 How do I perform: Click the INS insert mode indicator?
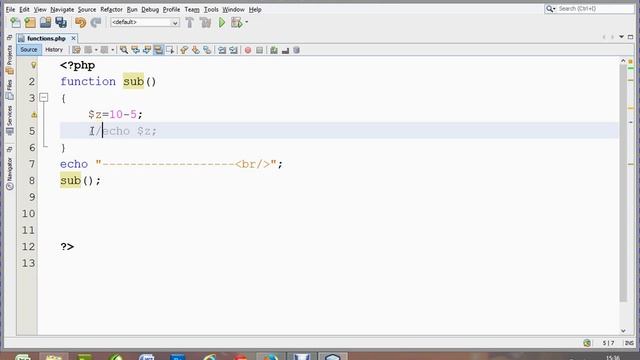point(629,343)
